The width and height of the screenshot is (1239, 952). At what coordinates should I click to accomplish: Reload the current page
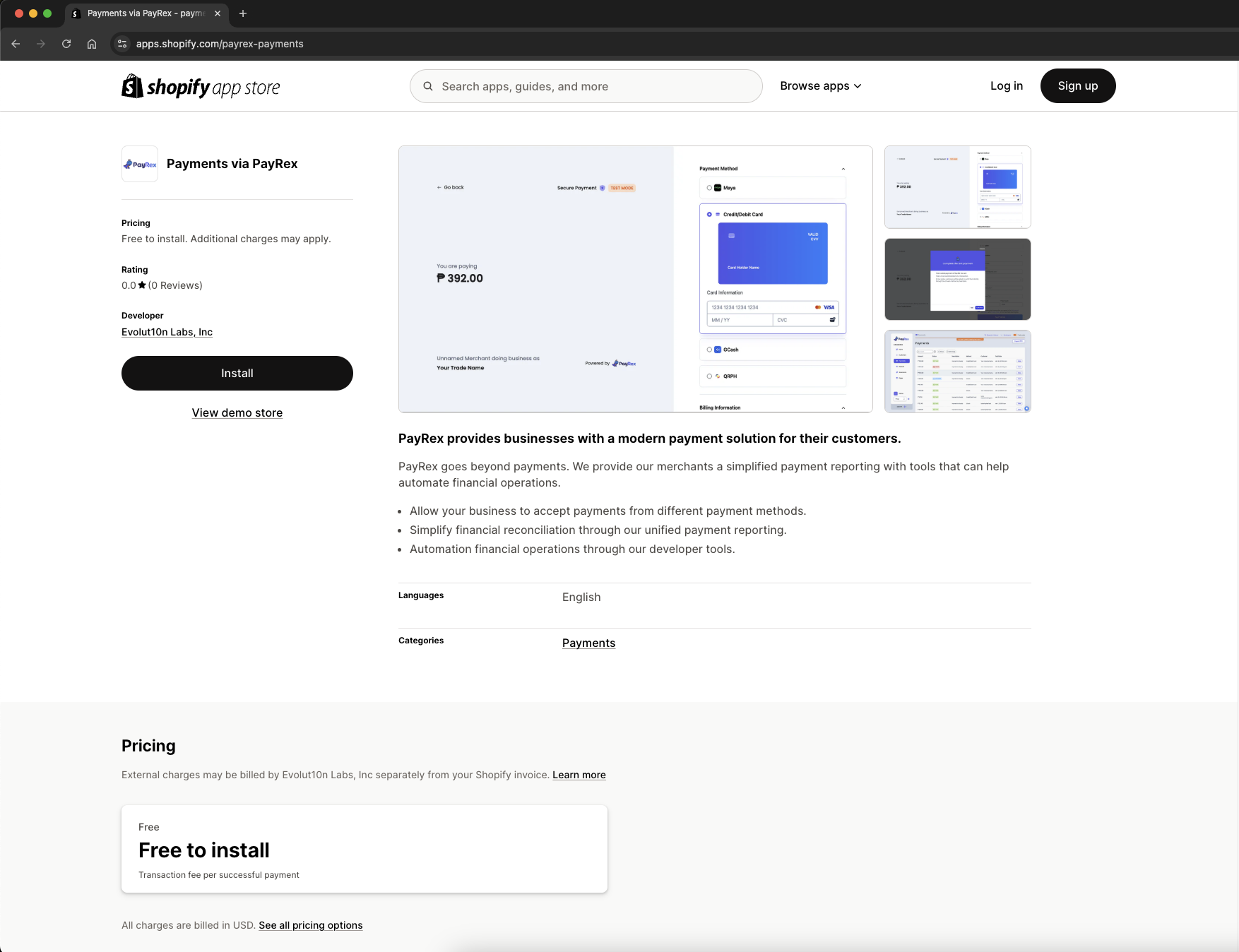pyautogui.click(x=66, y=44)
